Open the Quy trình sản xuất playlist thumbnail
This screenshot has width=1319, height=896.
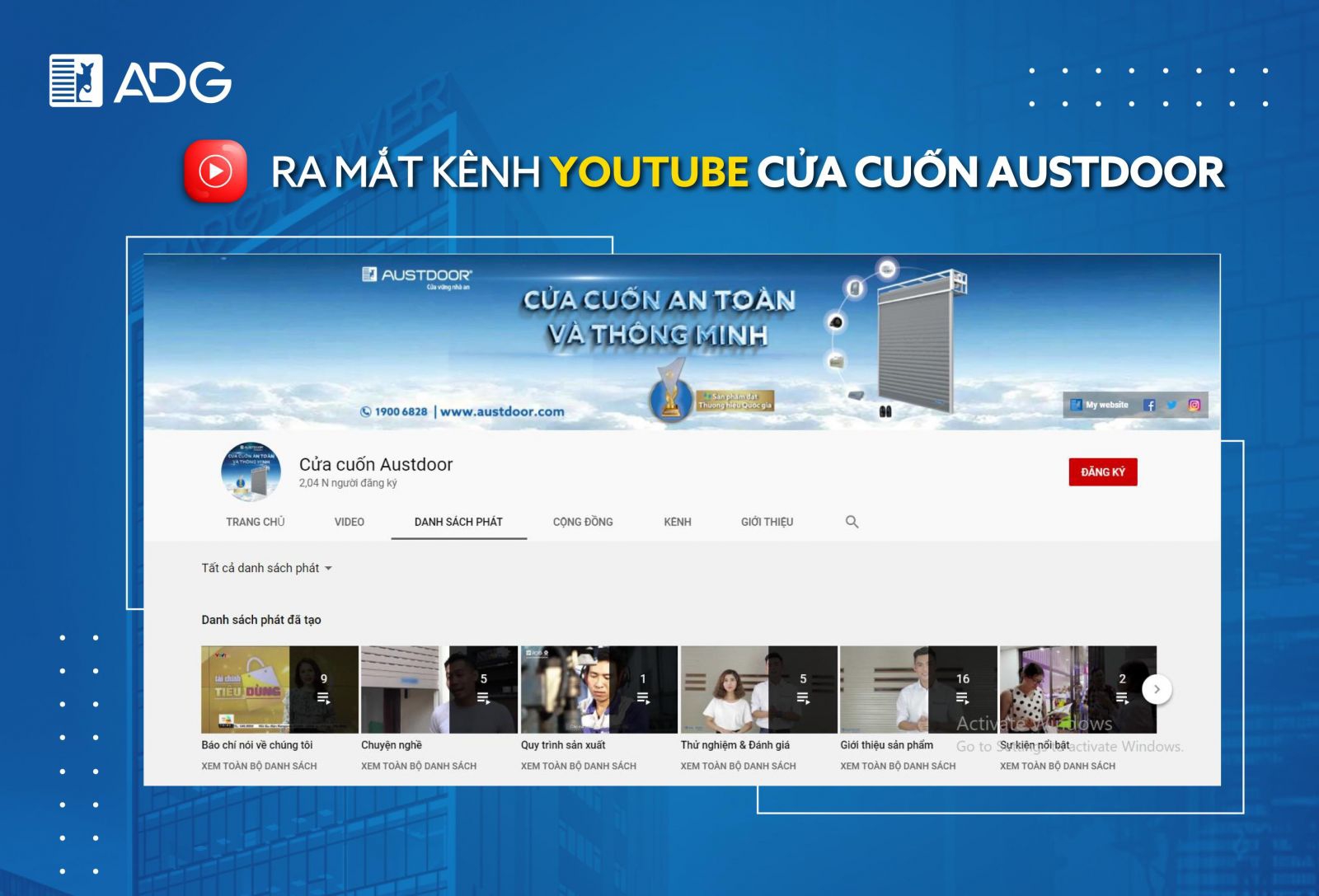pyautogui.click(x=599, y=689)
